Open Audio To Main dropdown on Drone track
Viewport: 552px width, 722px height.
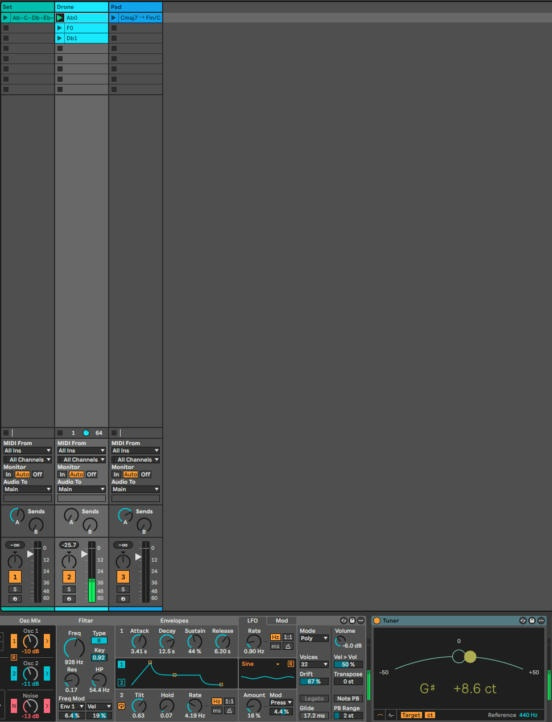pyautogui.click(x=81, y=489)
